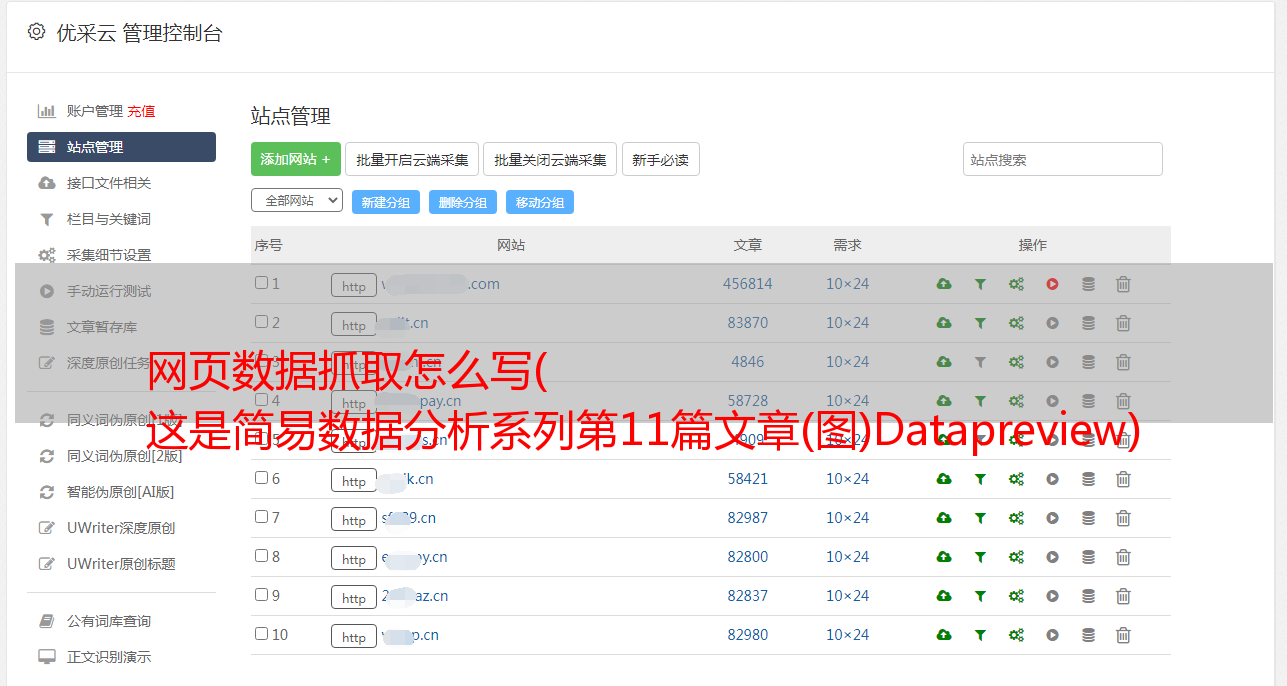Click the 批量关闭云端采集 button

point(550,159)
